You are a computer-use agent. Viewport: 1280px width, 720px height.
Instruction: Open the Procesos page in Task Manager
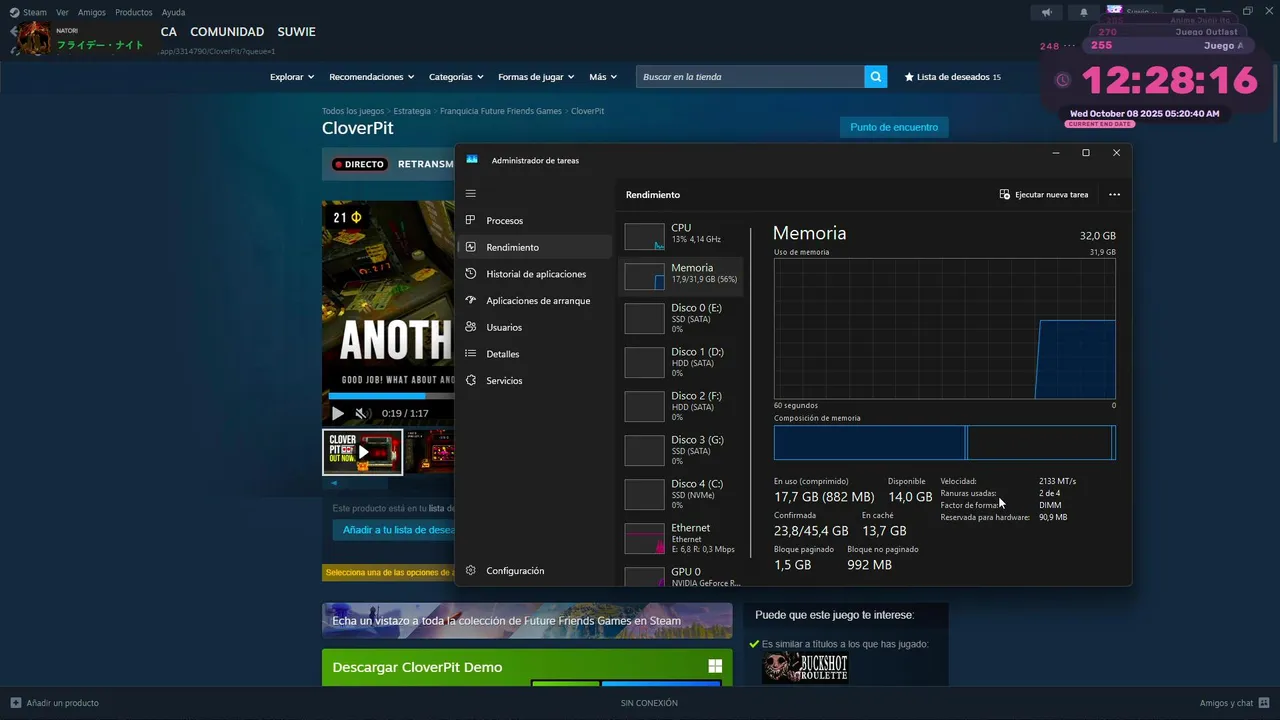(535, 221)
